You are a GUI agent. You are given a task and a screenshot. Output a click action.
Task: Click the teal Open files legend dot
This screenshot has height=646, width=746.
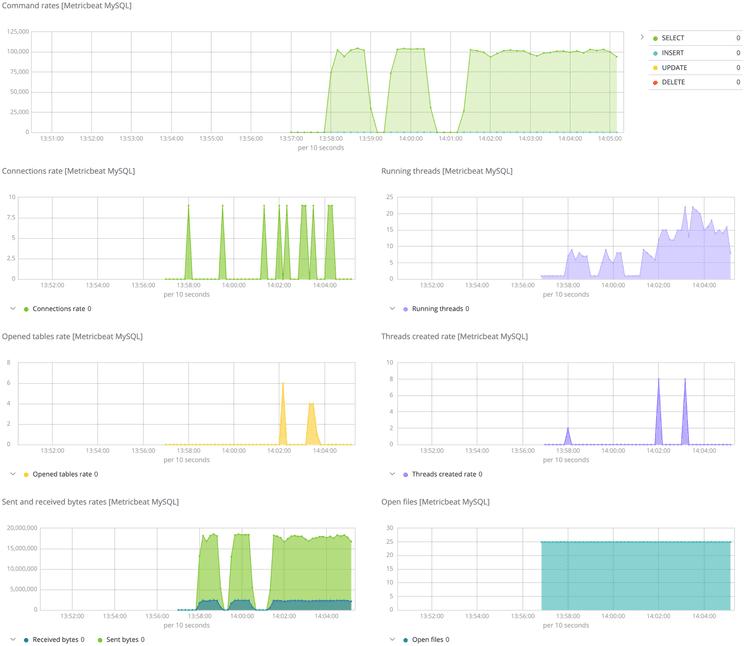tap(405, 639)
